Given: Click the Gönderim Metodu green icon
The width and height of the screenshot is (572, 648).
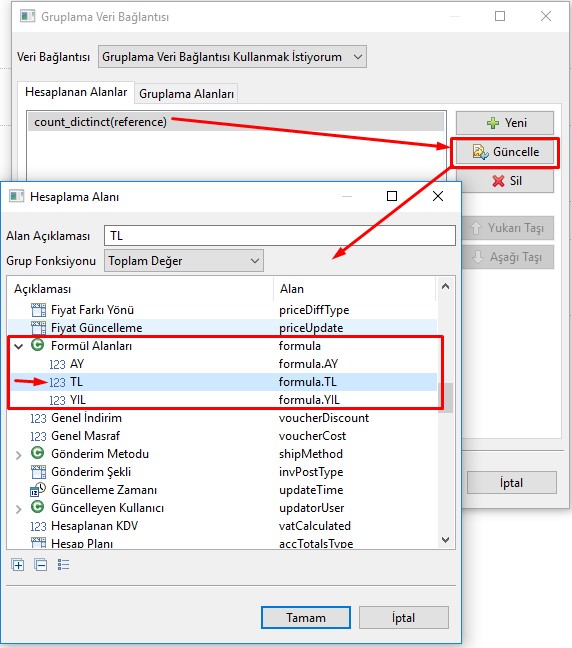Looking at the screenshot, I should pyautogui.click(x=38, y=453).
